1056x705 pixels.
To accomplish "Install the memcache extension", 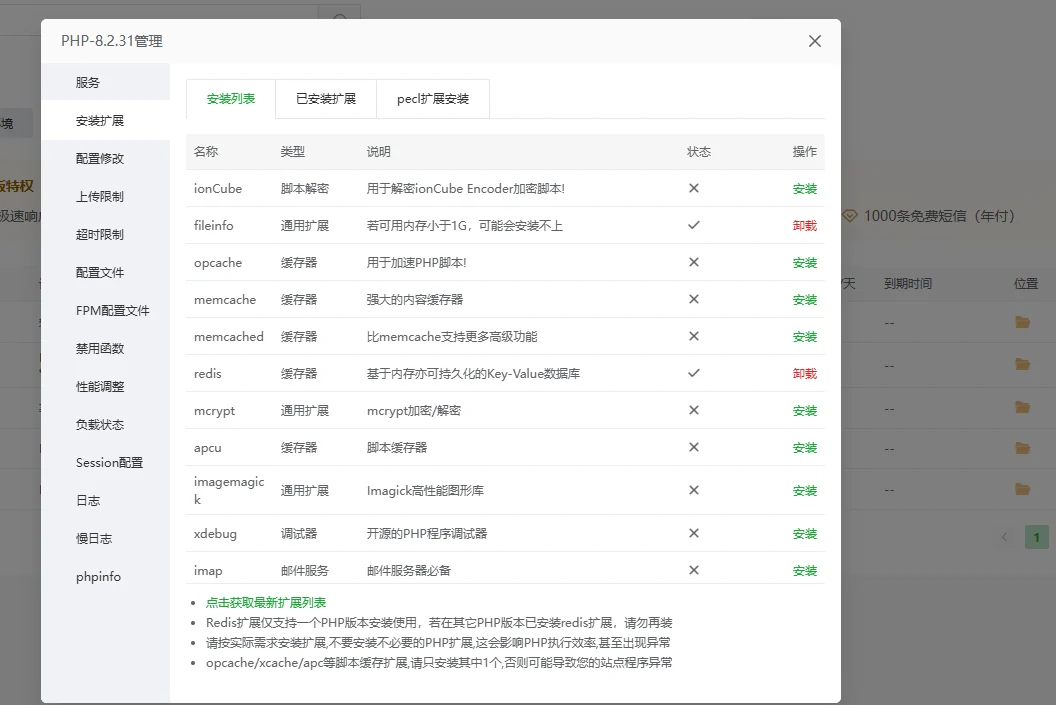I will (x=804, y=300).
